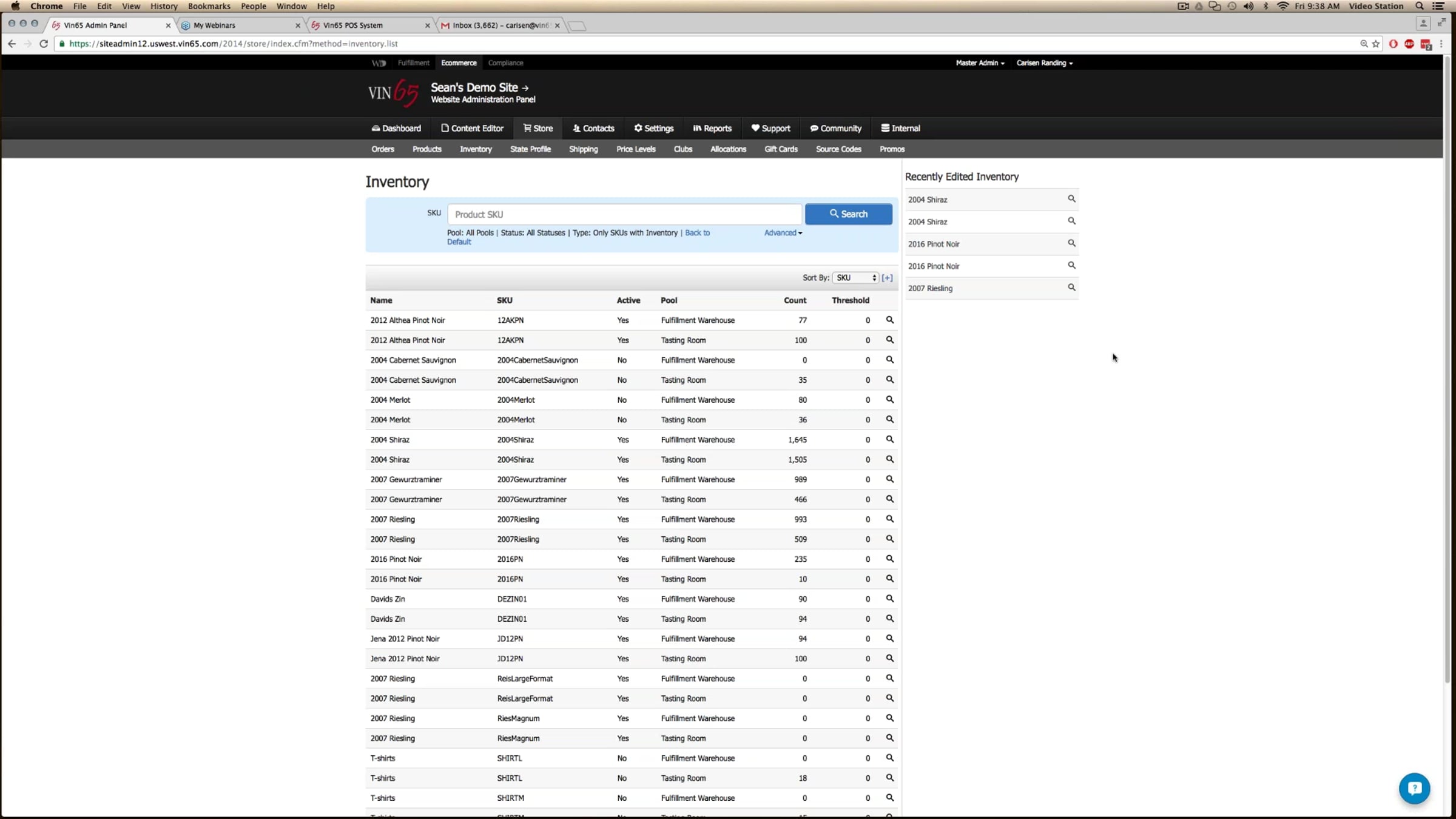Open the Master Admin dropdown menu
The width and height of the screenshot is (1456, 819).
click(x=980, y=63)
